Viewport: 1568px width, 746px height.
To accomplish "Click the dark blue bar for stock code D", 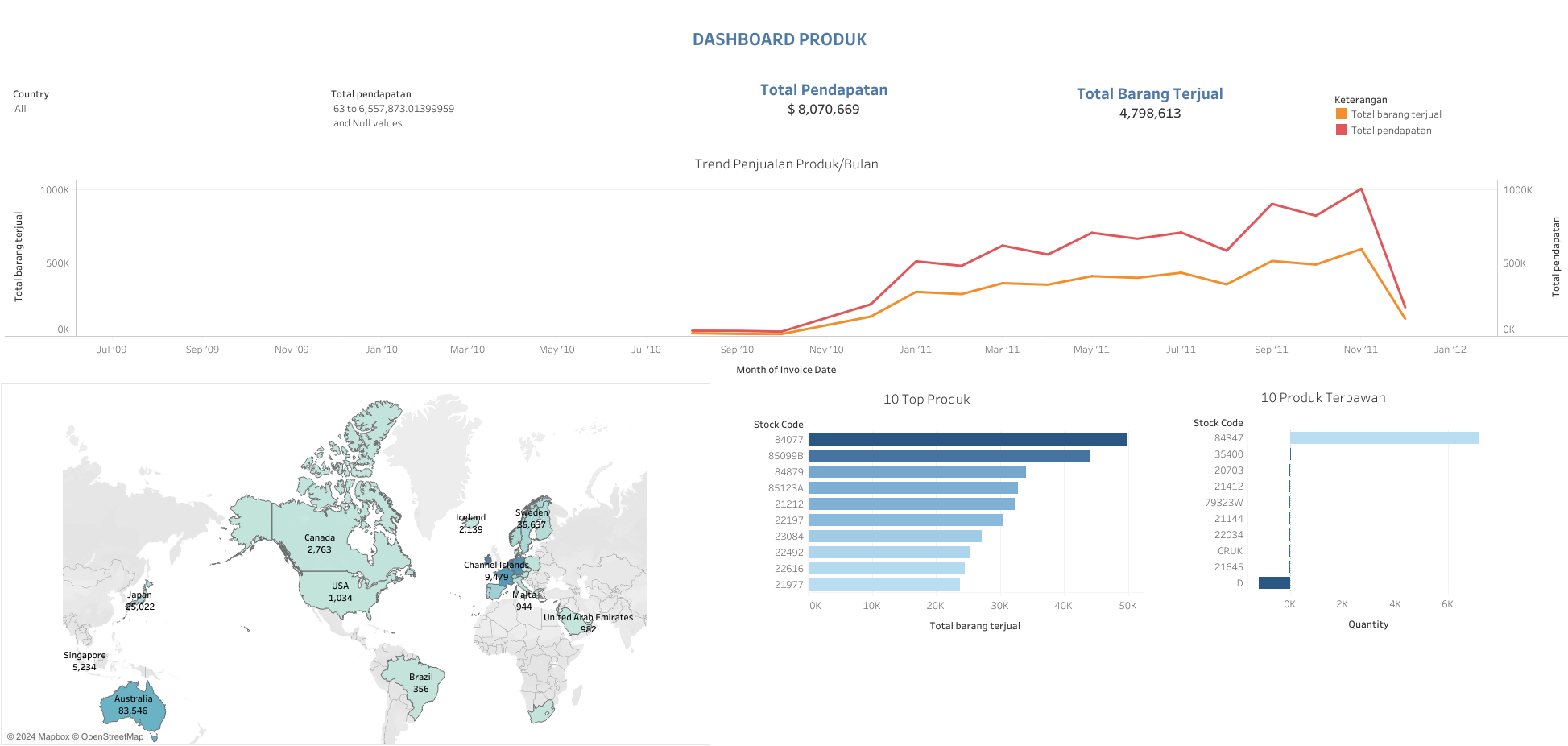I will [x=1274, y=583].
